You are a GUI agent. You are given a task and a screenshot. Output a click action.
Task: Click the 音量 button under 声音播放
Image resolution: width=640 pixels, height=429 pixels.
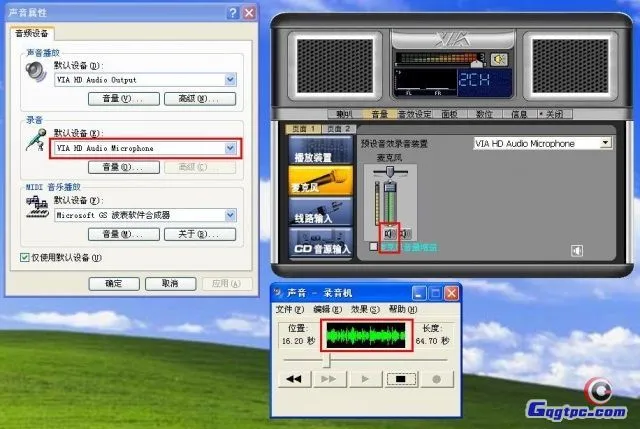(124, 99)
